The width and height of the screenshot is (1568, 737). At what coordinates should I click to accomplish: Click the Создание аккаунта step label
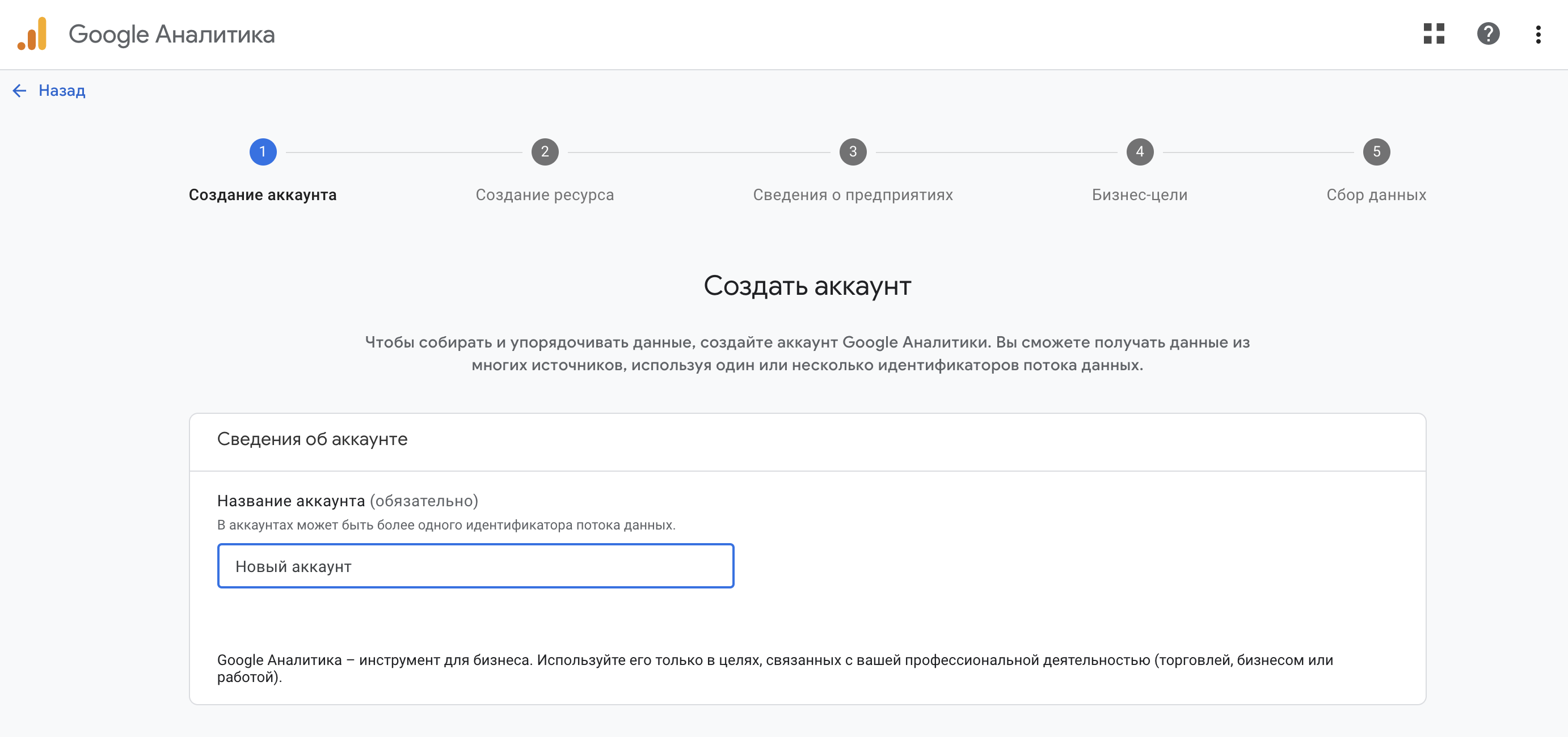(262, 194)
